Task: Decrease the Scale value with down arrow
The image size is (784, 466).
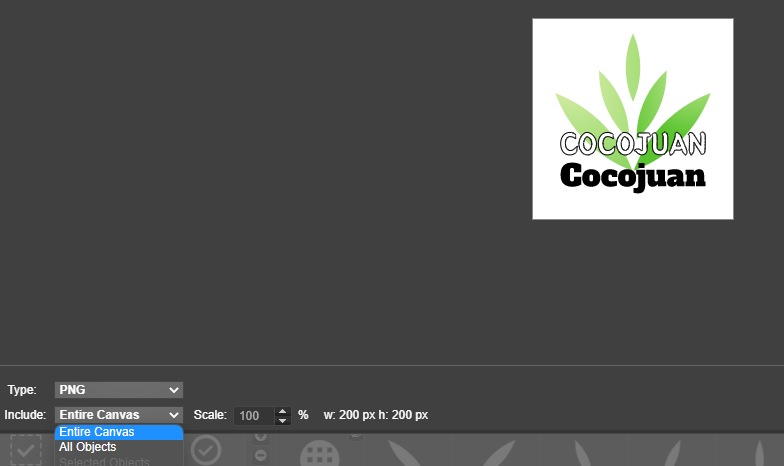Action: tap(282, 420)
